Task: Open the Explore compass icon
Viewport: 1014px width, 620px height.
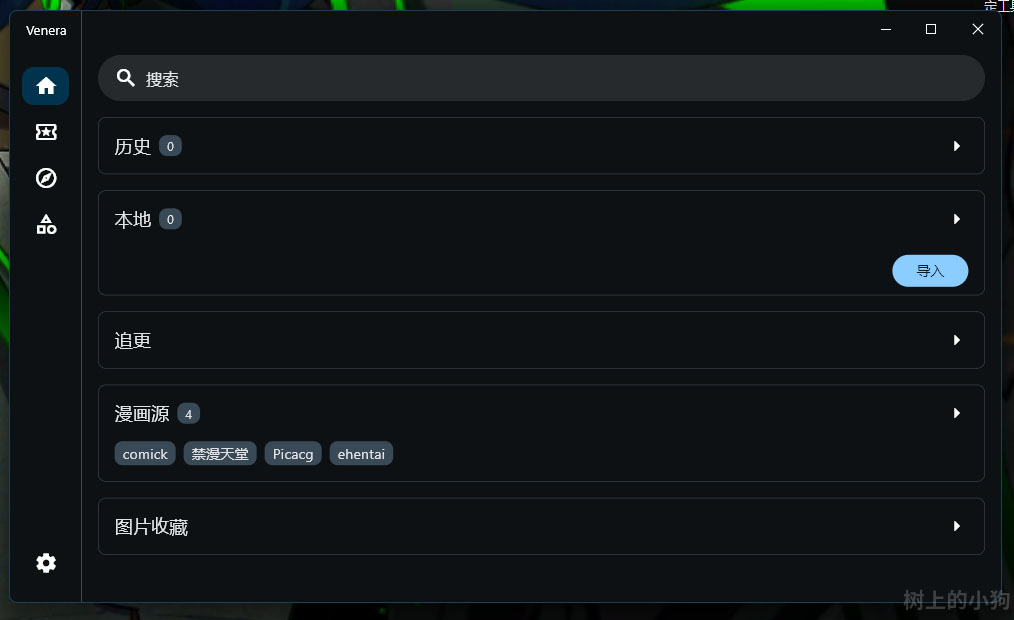Action: click(46, 178)
